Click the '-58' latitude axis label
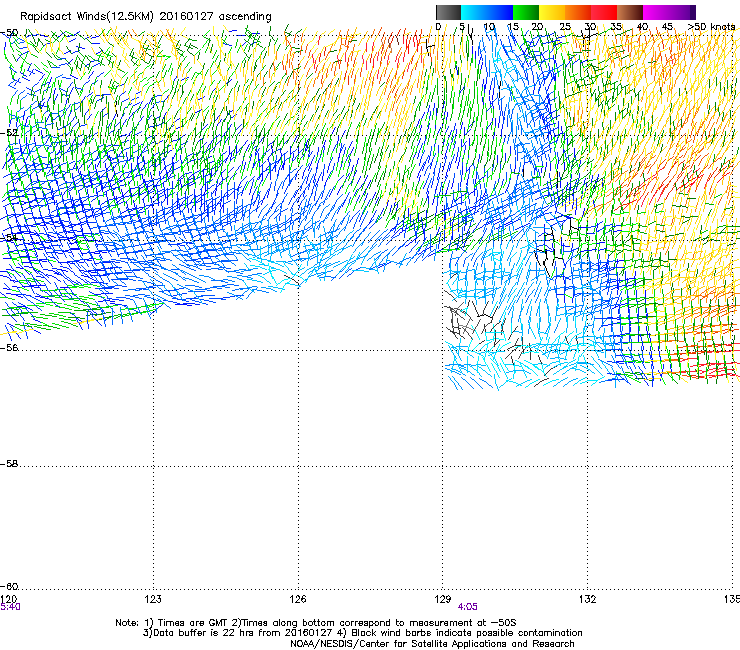Viewport: 740px width, 650px height. pos(9,464)
